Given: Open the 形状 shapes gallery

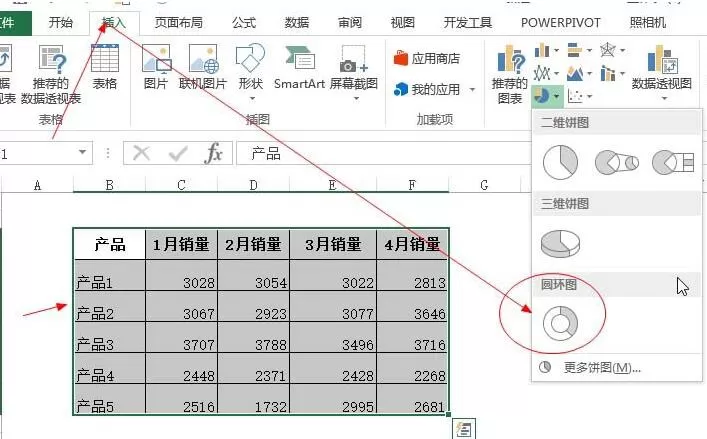Looking at the screenshot, I should click(251, 72).
